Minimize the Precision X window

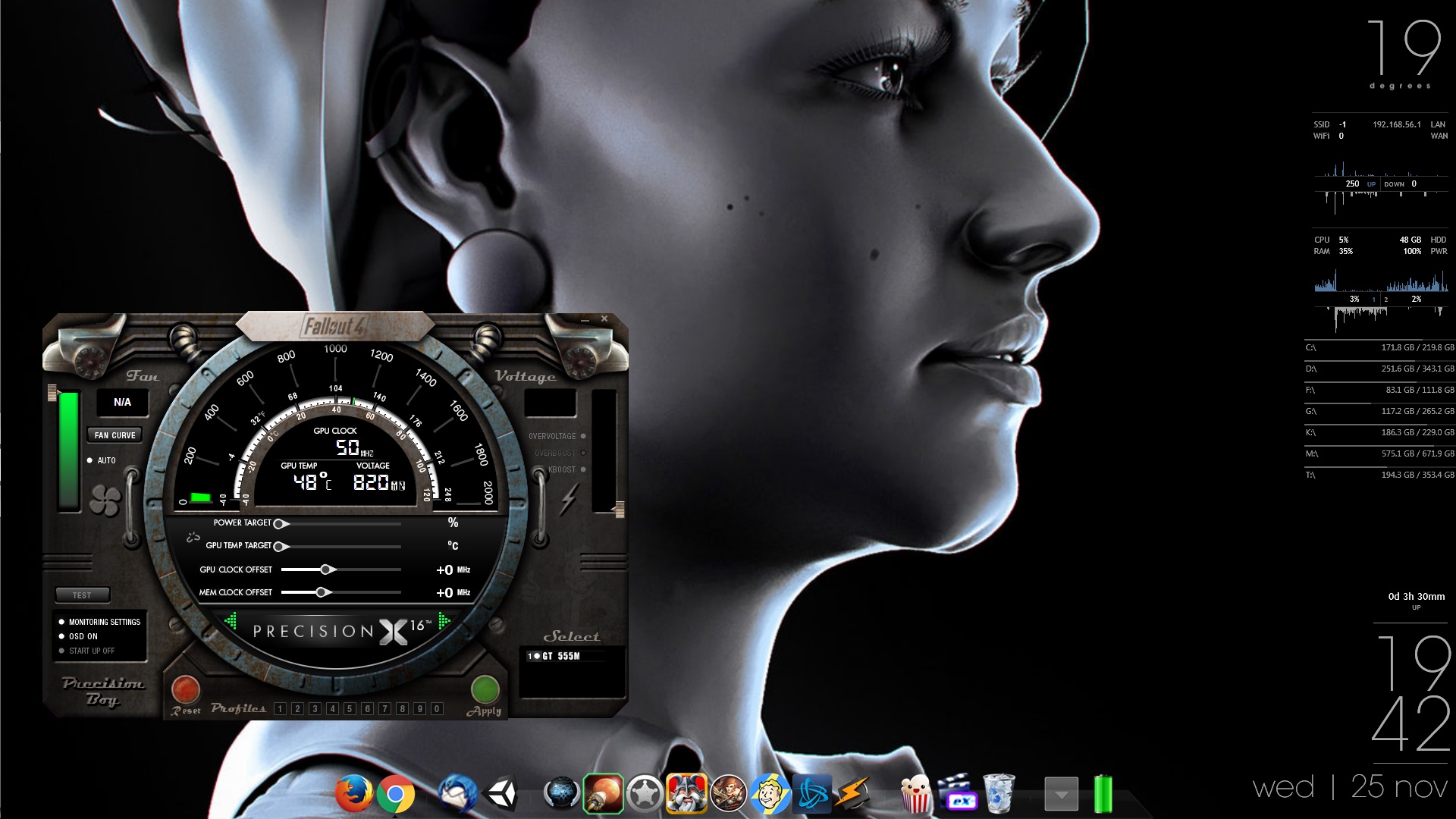pos(585,320)
